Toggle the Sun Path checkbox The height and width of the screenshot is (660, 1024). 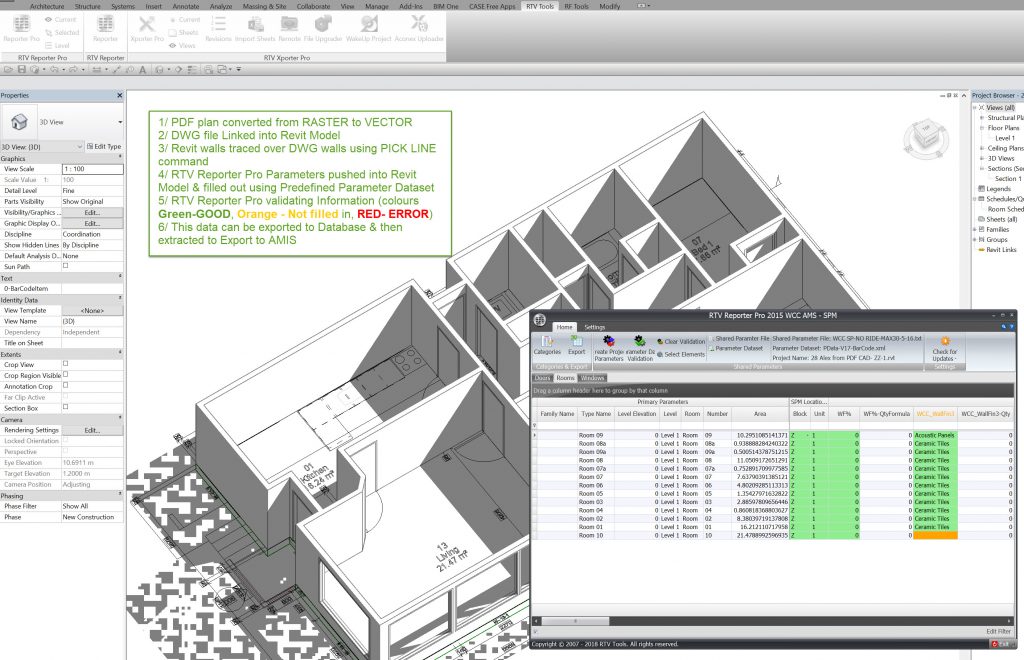66,267
